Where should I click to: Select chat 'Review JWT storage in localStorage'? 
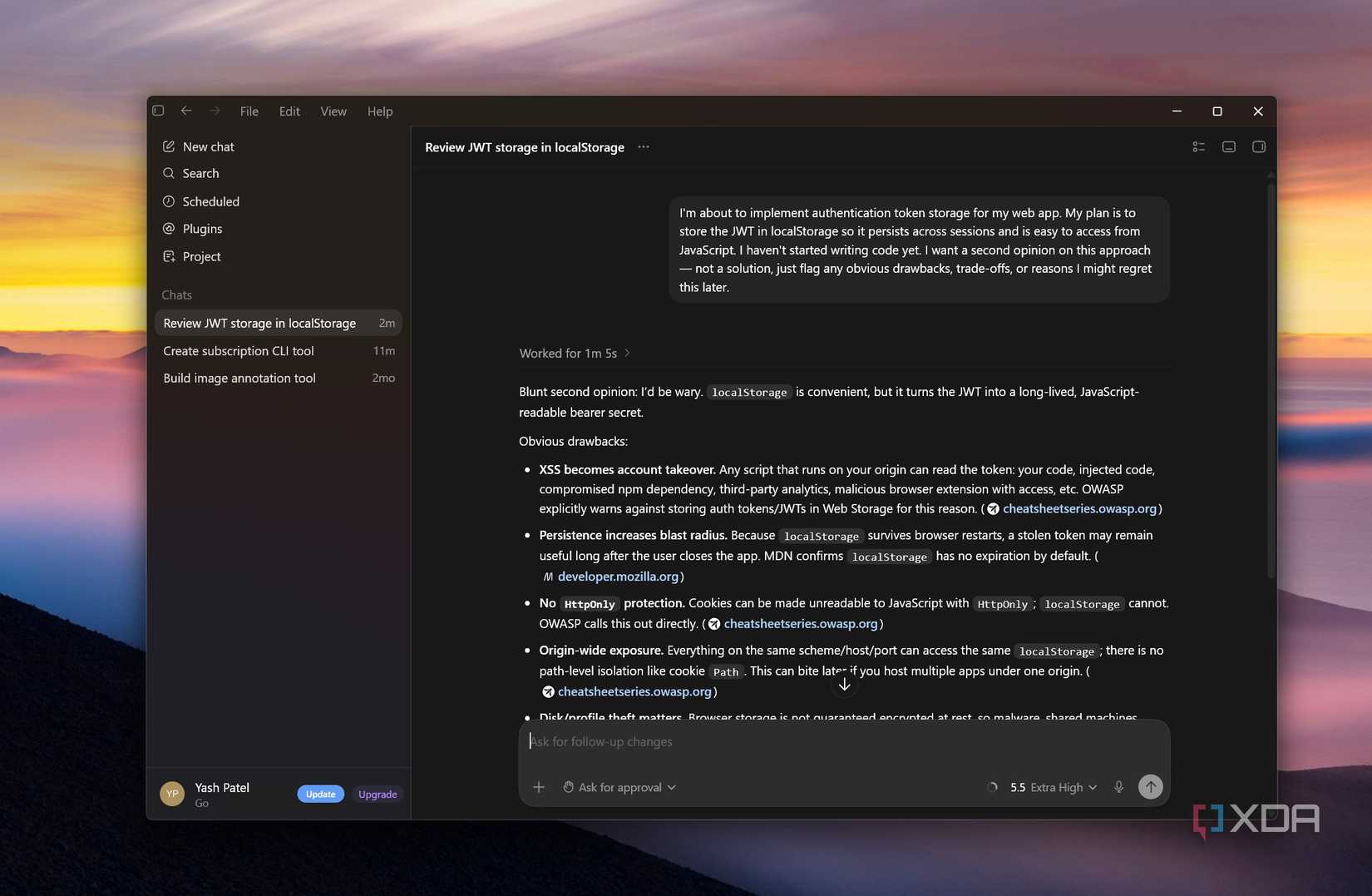click(x=279, y=323)
